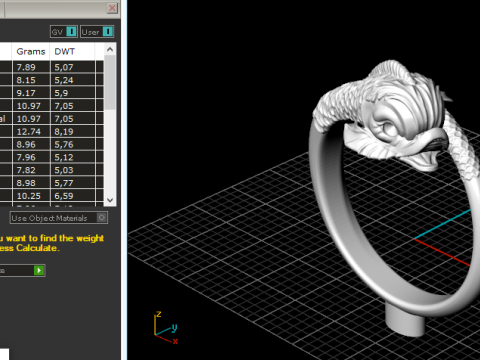480x360 pixels.
Task: Select the 8.15 grams cell
Action: (31, 80)
